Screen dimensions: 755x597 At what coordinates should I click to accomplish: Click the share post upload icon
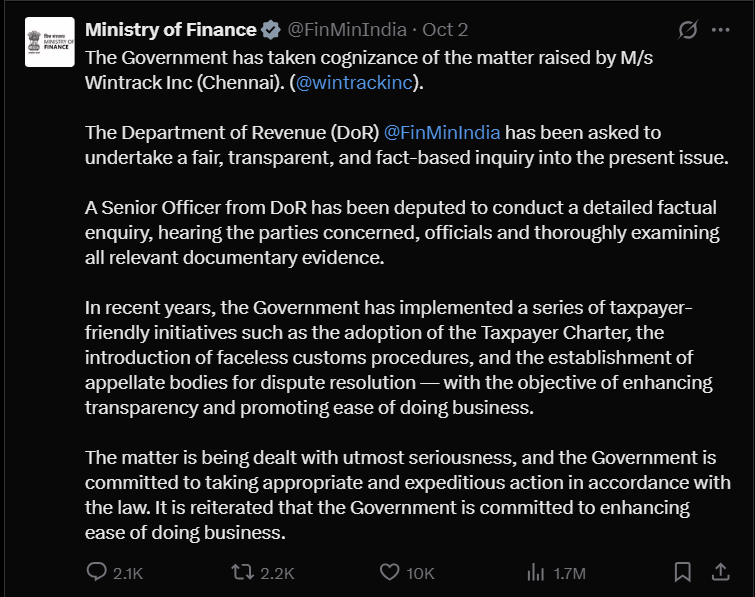[719, 572]
